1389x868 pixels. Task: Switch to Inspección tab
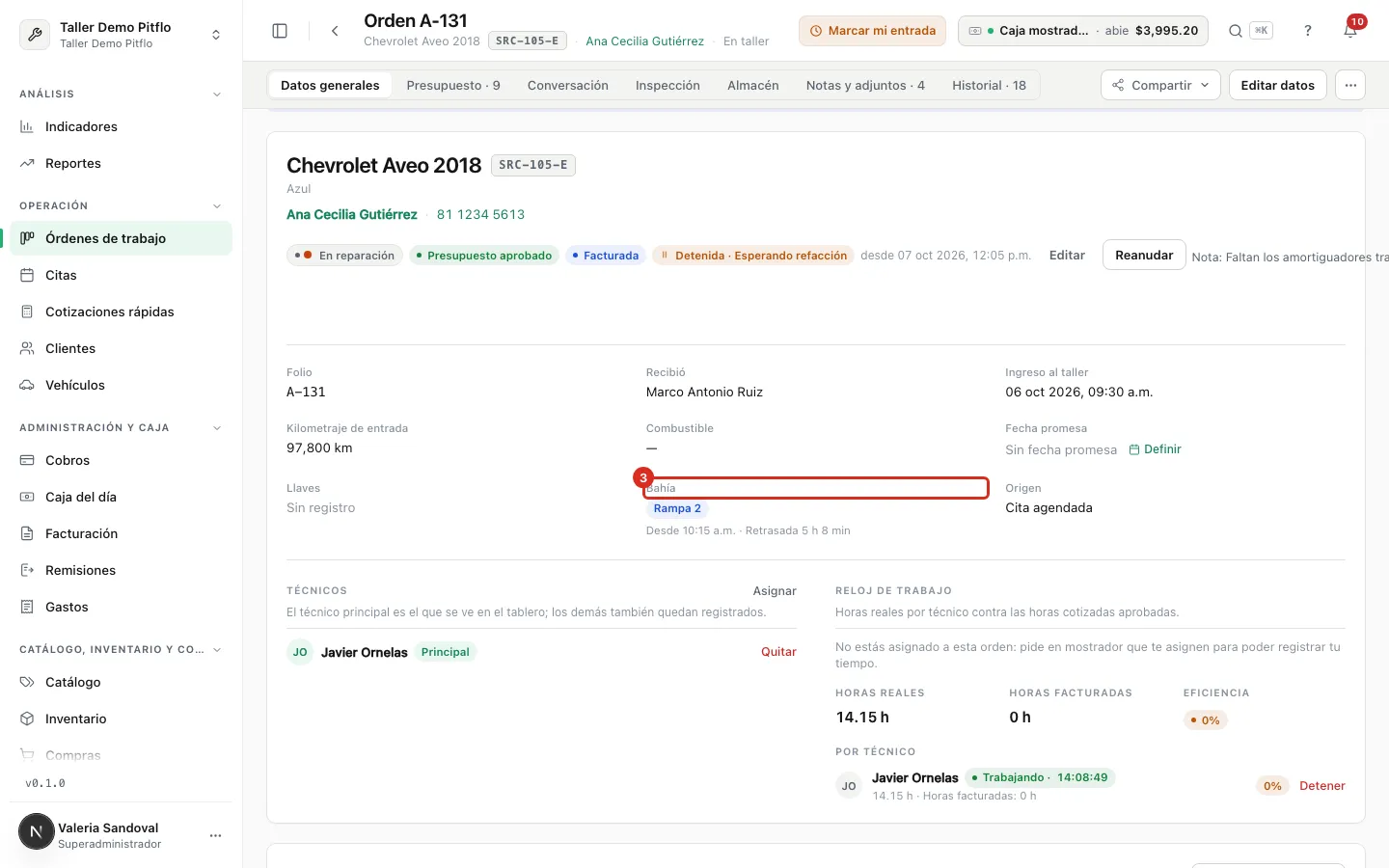point(667,85)
